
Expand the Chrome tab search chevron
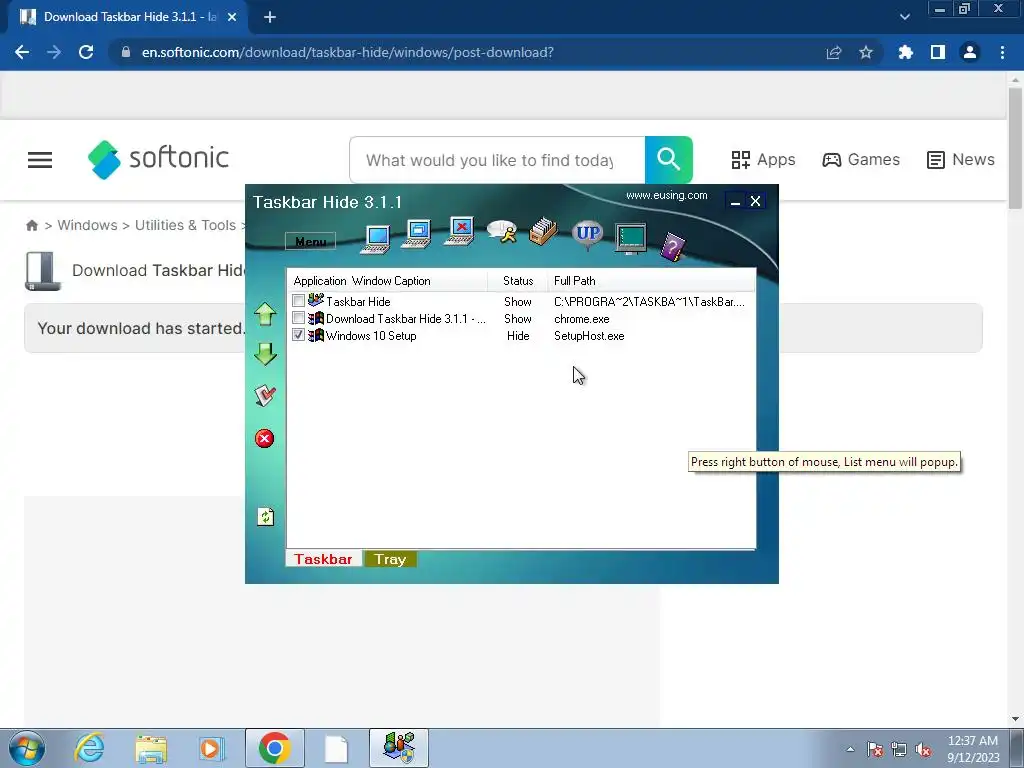click(904, 17)
